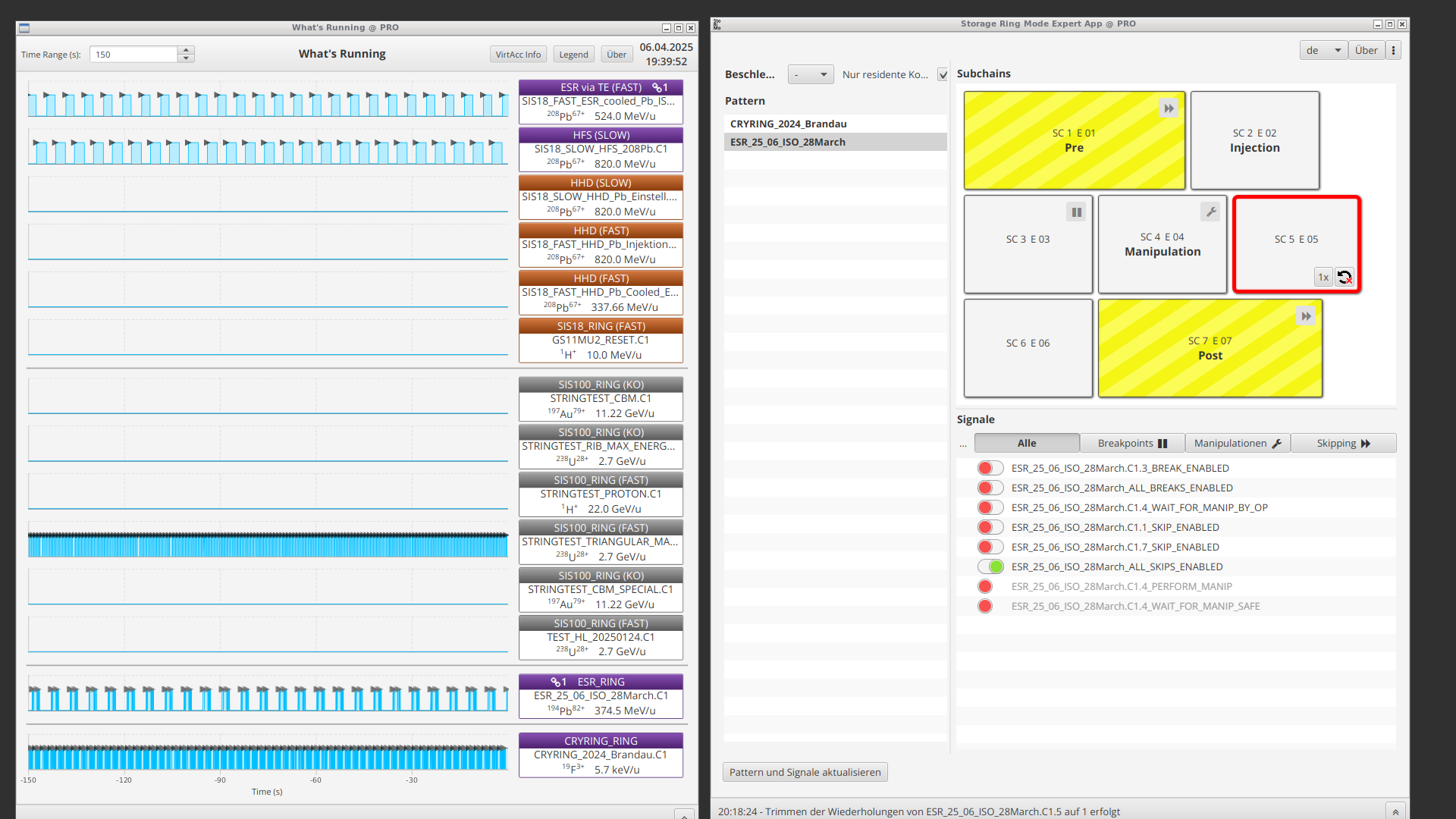Image resolution: width=1456 pixels, height=819 pixels.
Task: Click wrench icon on SC 4 Manipulation subchain
Action: click(x=1211, y=212)
